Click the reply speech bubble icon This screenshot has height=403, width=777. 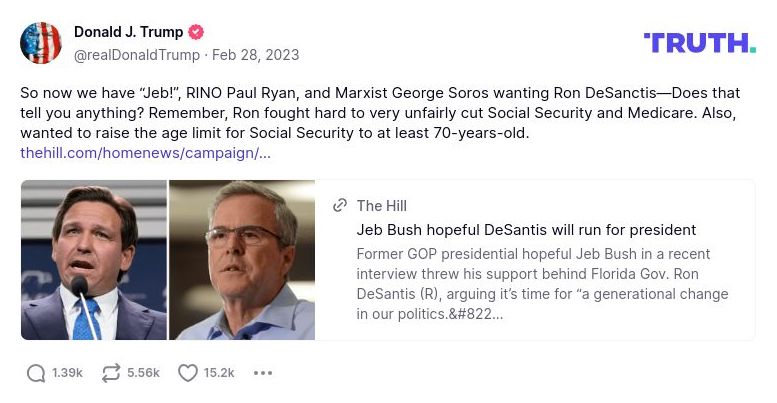[36, 373]
